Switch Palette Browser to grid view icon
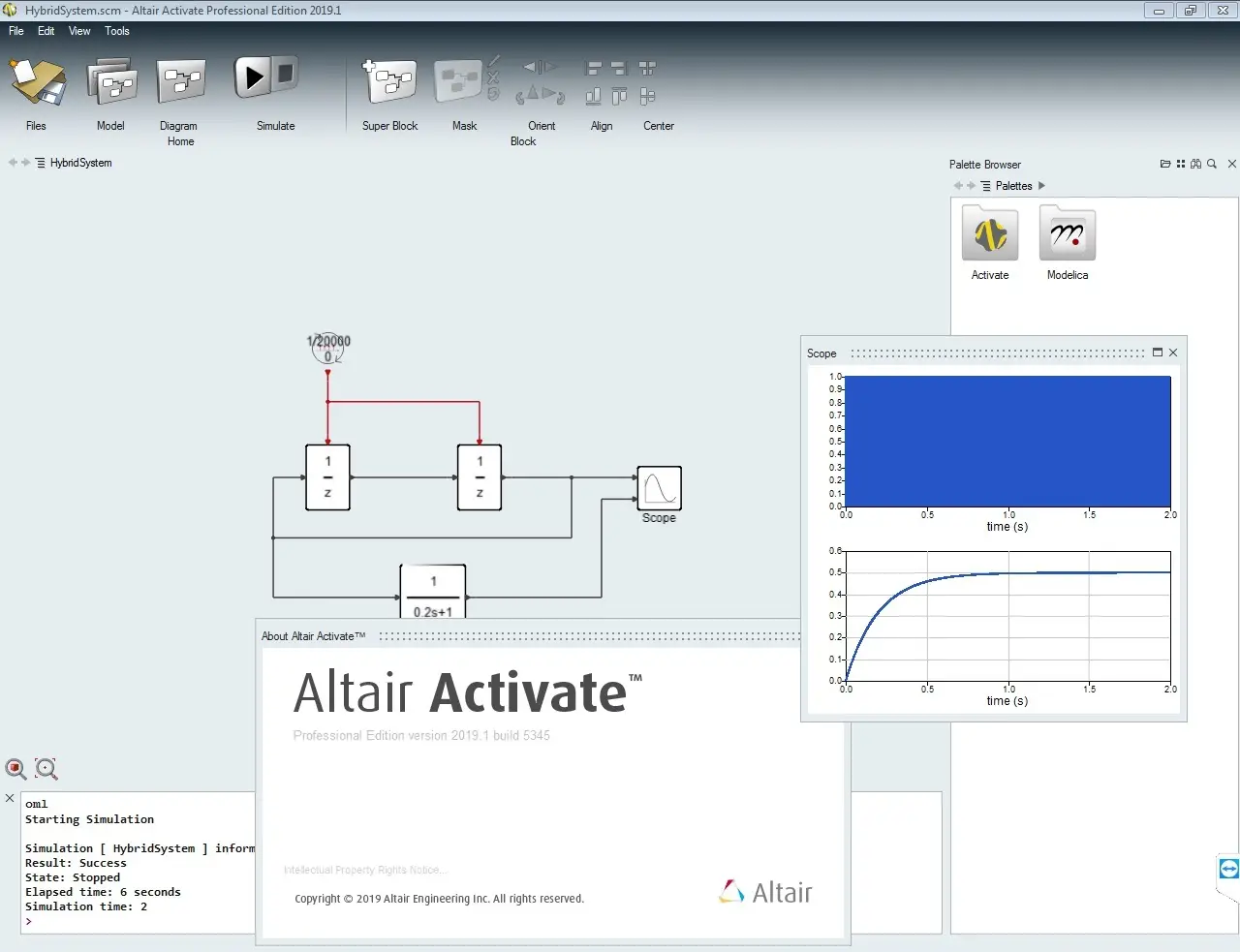This screenshot has height=952, width=1240. pos(1181,164)
